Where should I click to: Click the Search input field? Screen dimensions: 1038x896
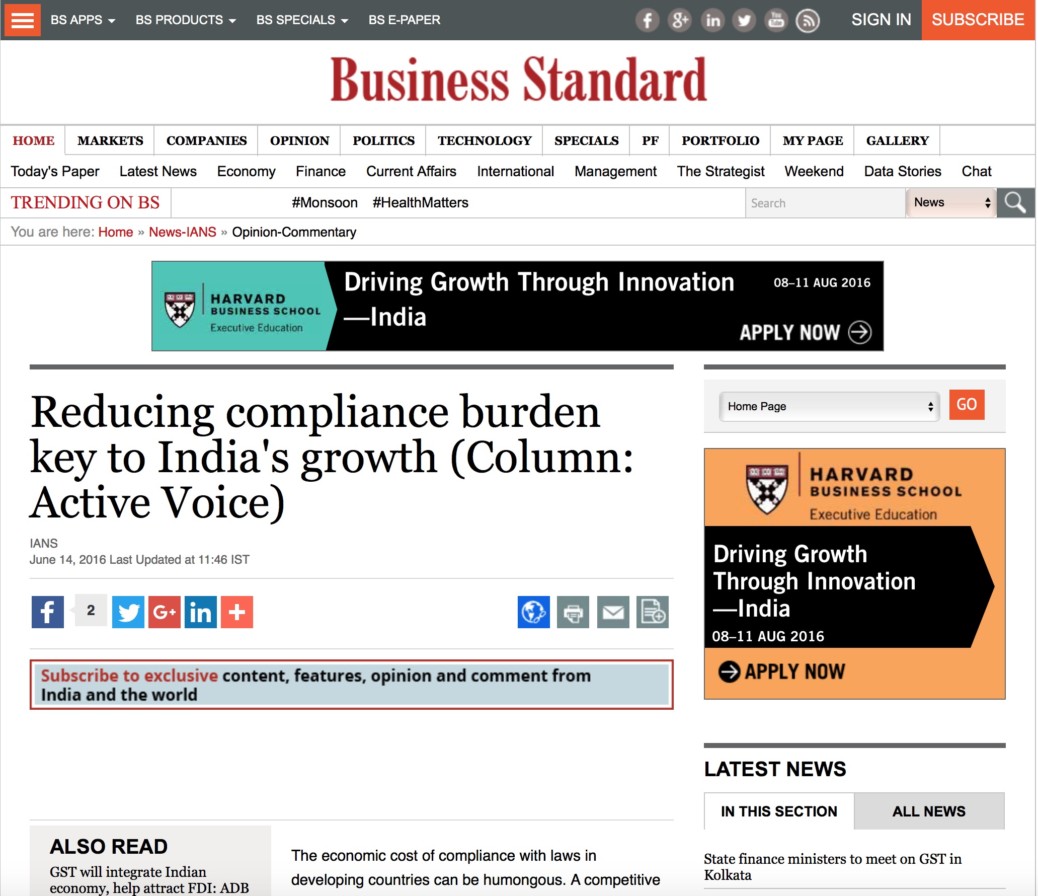coord(825,203)
